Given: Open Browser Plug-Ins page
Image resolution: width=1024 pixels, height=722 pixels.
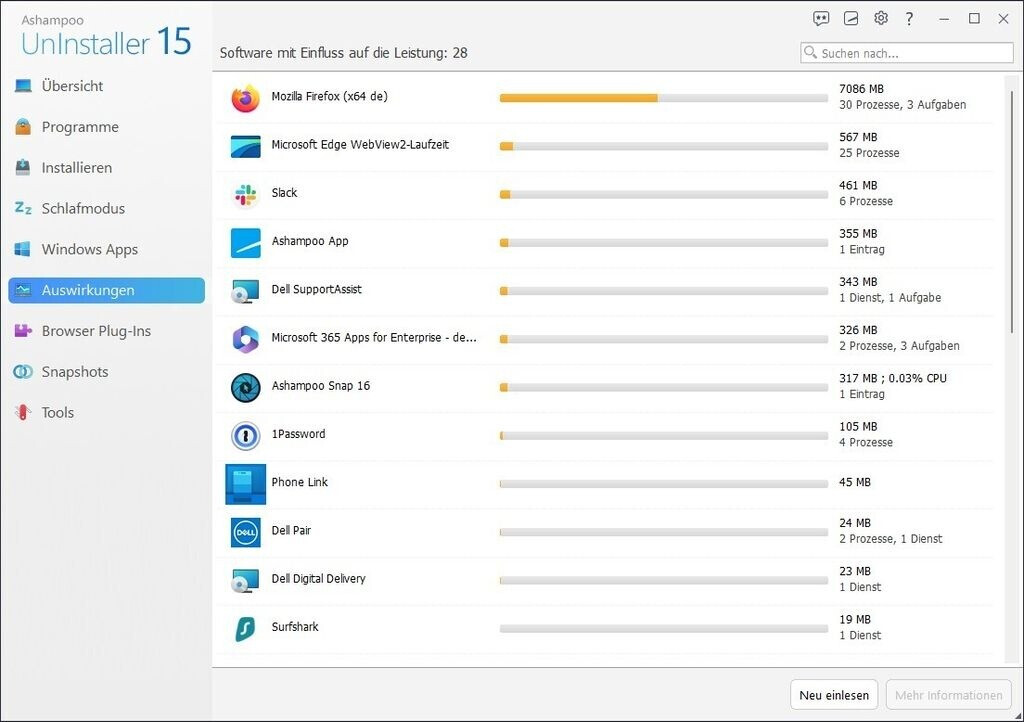Looking at the screenshot, I should click(96, 331).
